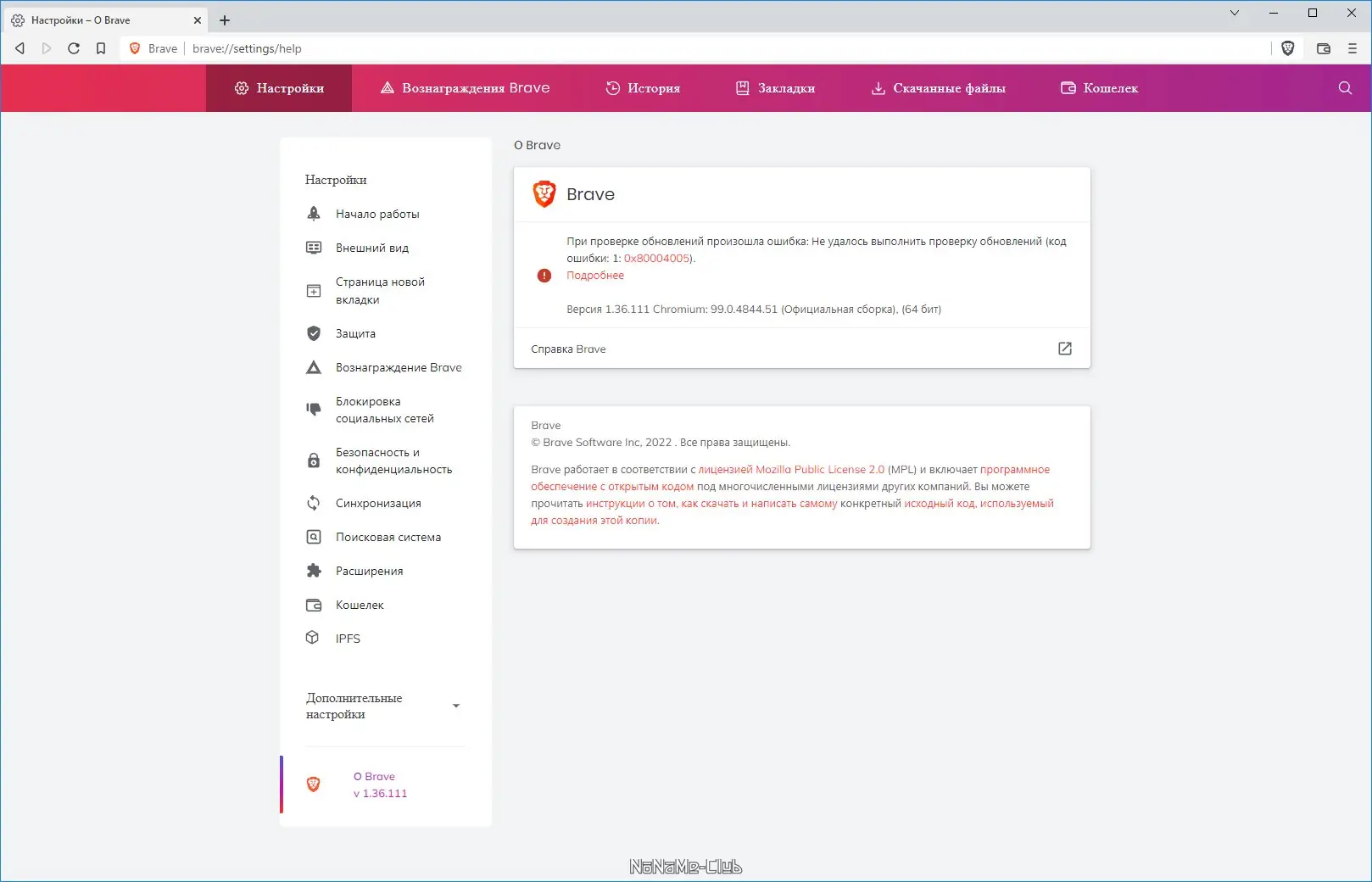Viewport: 1372px width, 882px height.
Task: Click the О Brave page heading
Action: pyautogui.click(x=538, y=145)
